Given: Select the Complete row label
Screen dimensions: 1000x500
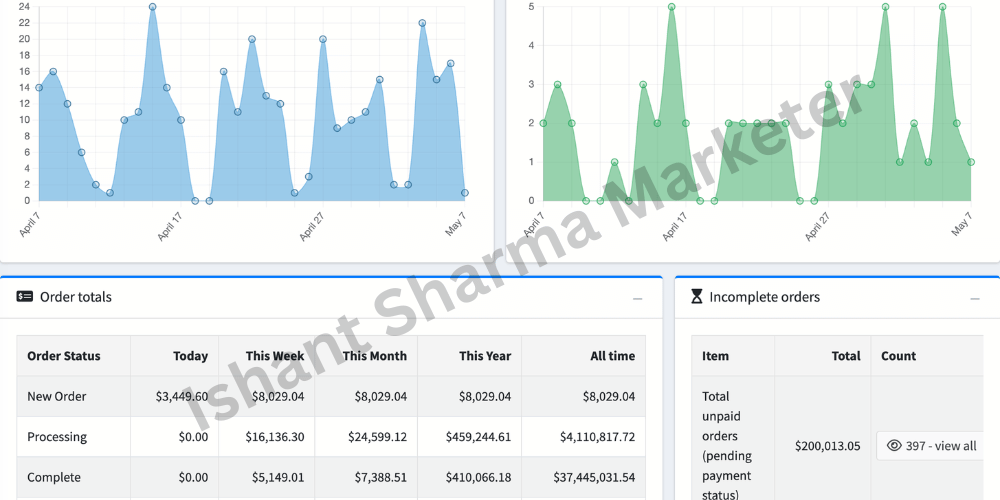Looking at the screenshot, I should pyautogui.click(x=54, y=477).
